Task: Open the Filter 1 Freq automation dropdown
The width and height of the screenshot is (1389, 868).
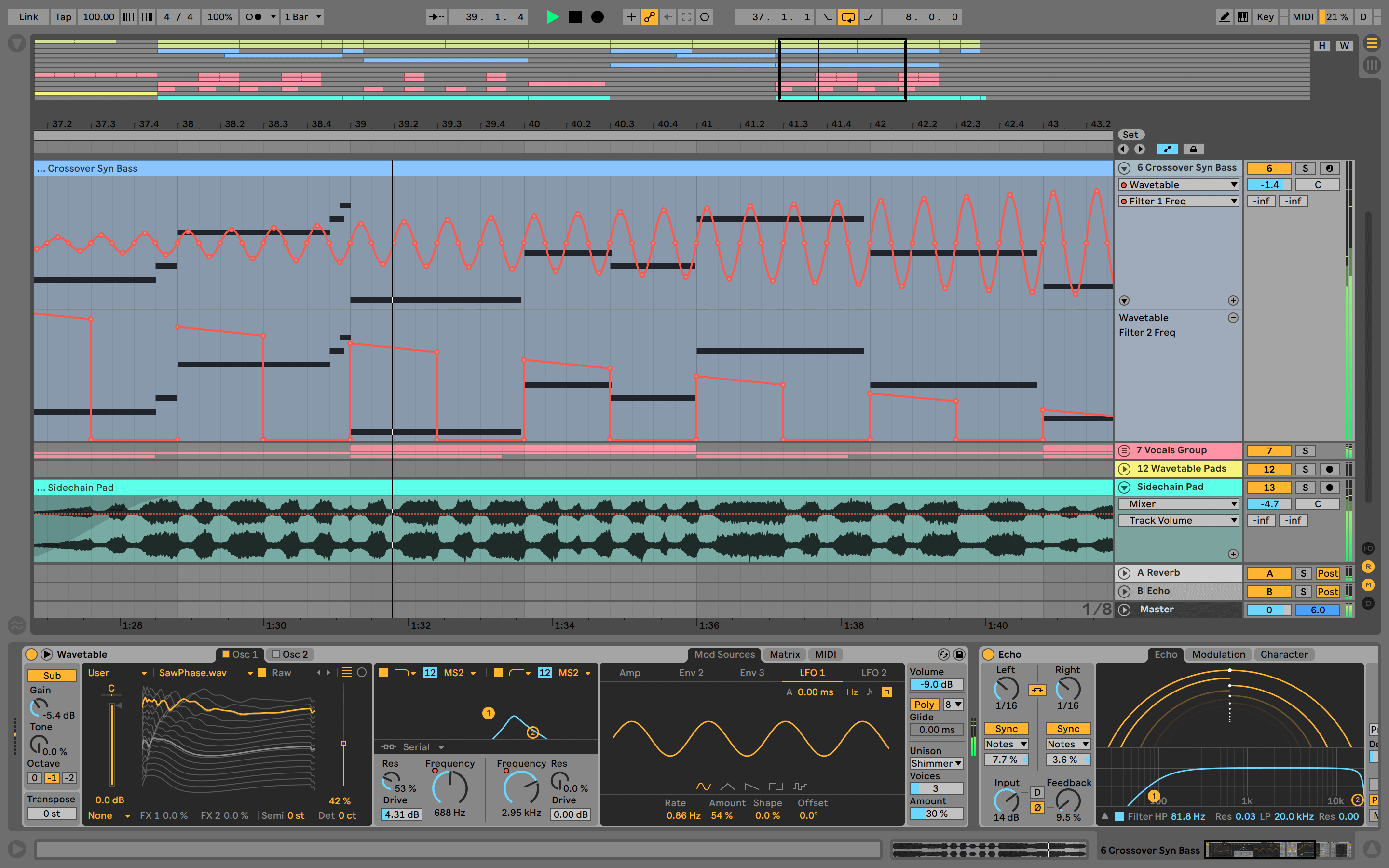Action: [1232, 201]
